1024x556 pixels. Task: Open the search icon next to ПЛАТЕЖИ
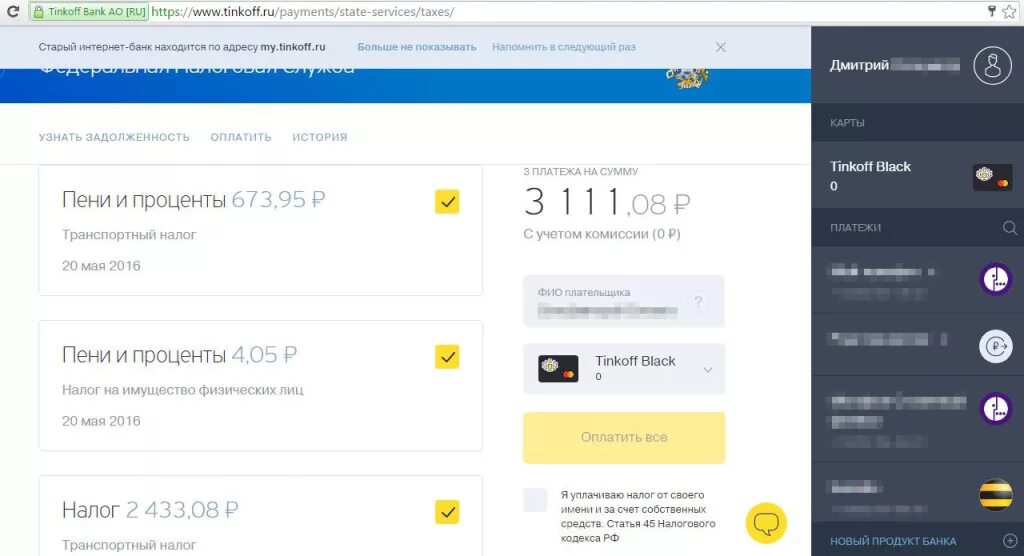(x=1010, y=227)
